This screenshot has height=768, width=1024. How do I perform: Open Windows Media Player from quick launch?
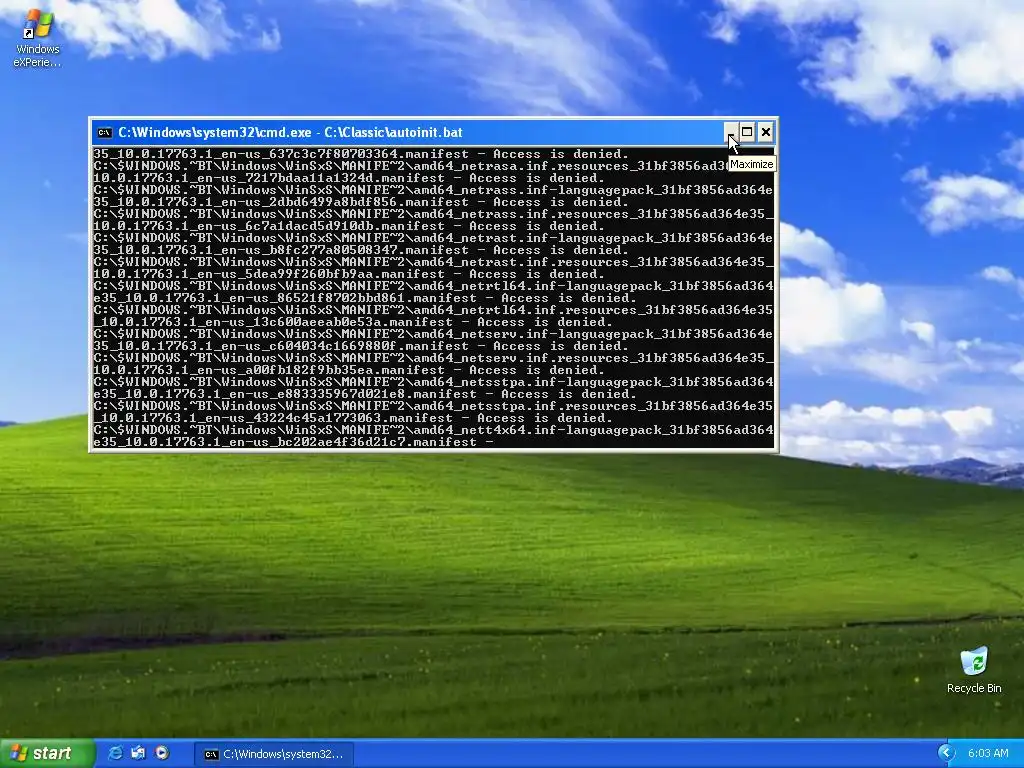tap(161, 753)
